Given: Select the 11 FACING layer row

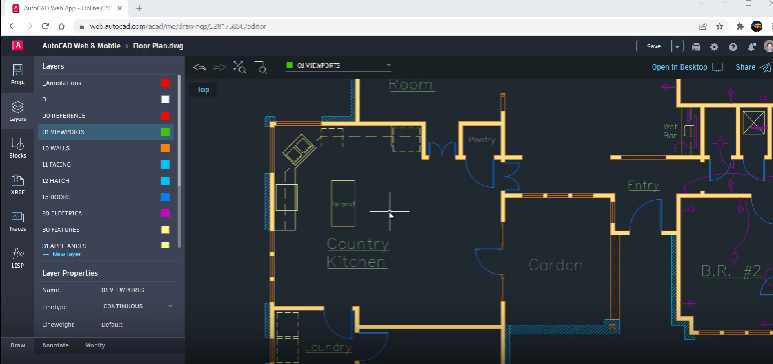Looking at the screenshot, I should pos(105,165).
